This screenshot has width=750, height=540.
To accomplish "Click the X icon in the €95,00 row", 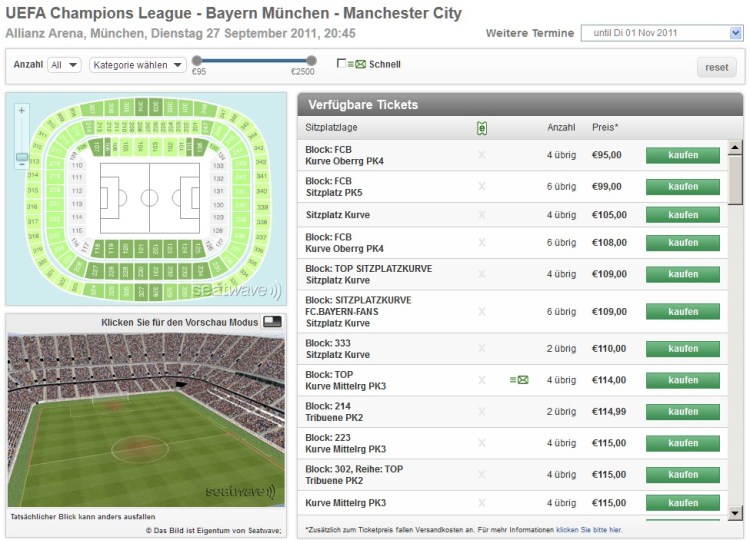I will point(482,155).
